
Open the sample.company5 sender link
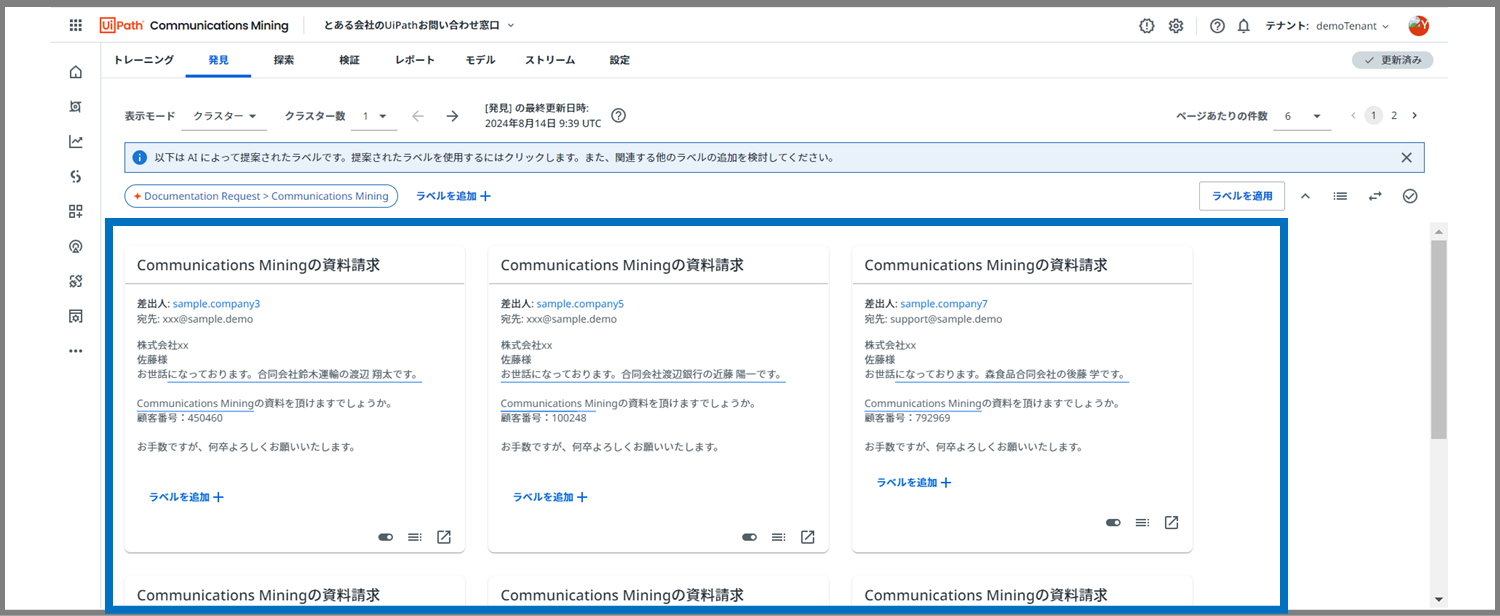coord(580,303)
